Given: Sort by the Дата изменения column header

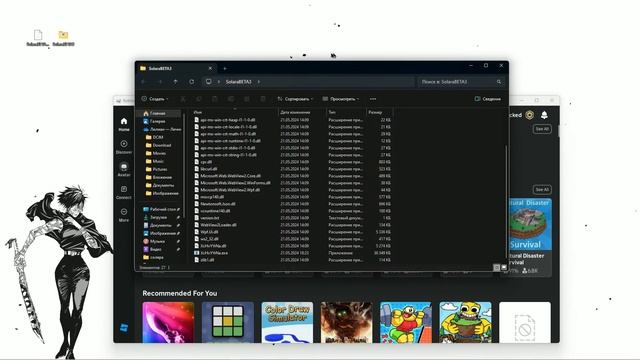Looking at the screenshot, I should (296, 112).
